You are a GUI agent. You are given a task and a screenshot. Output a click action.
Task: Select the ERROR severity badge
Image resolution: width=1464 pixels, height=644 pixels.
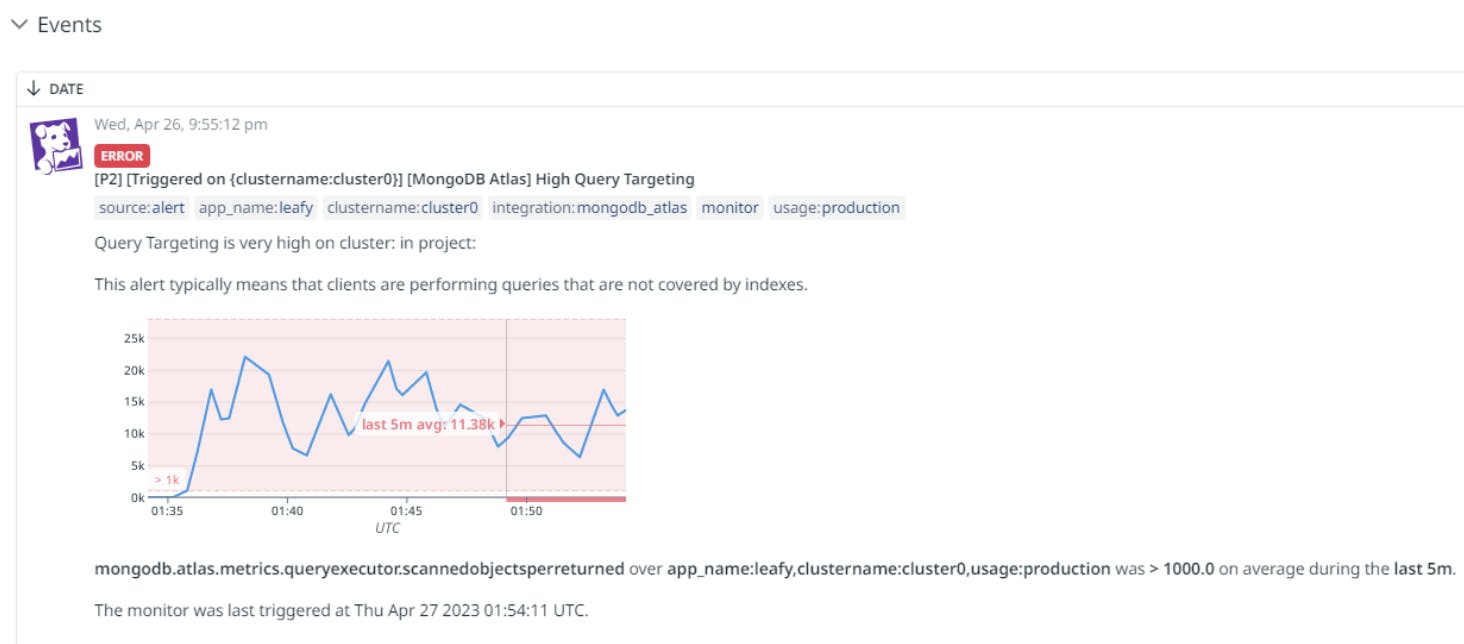(x=122, y=156)
